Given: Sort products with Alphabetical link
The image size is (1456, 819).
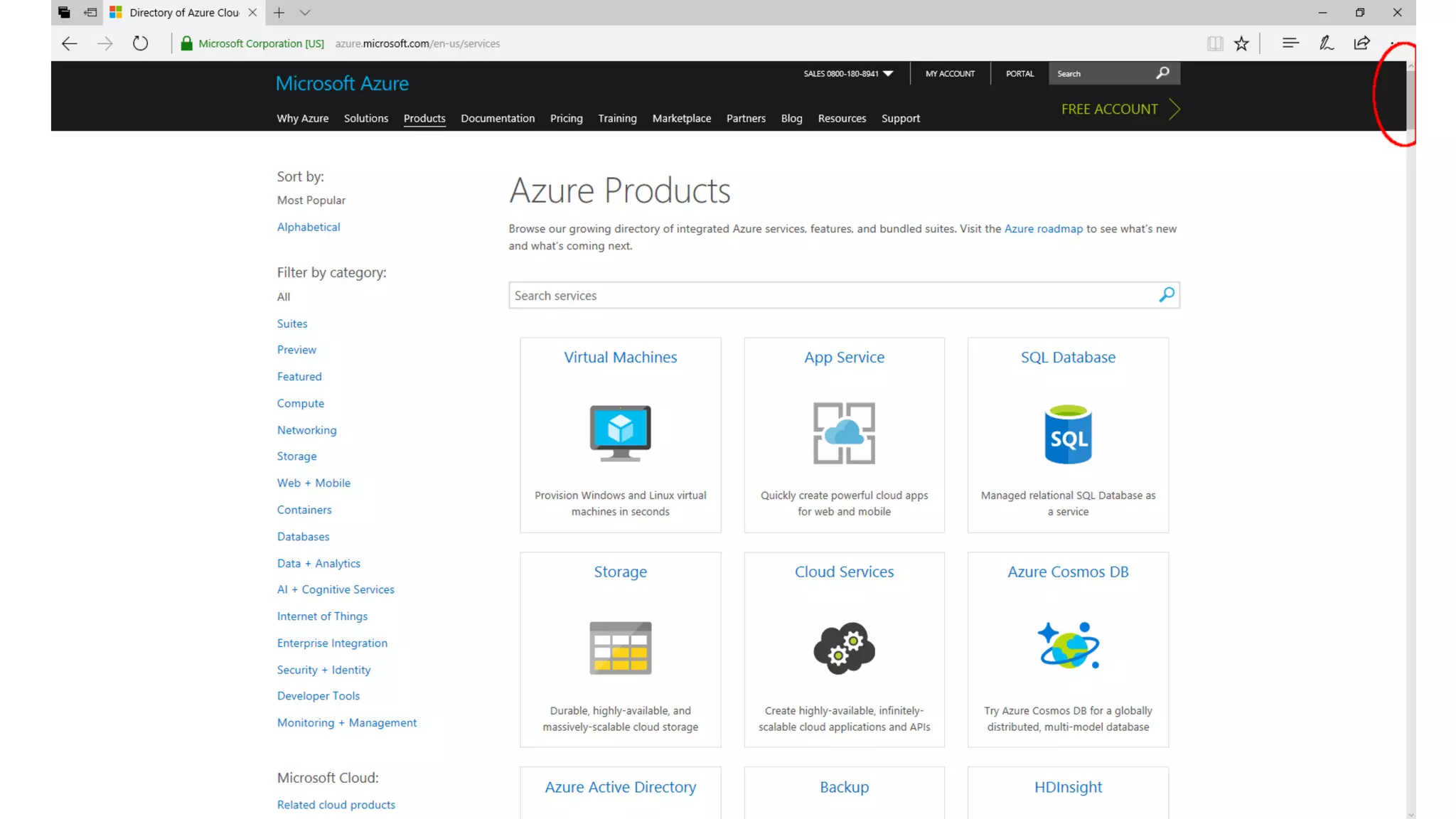Looking at the screenshot, I should pyautogui.click(x=309, y=227).
